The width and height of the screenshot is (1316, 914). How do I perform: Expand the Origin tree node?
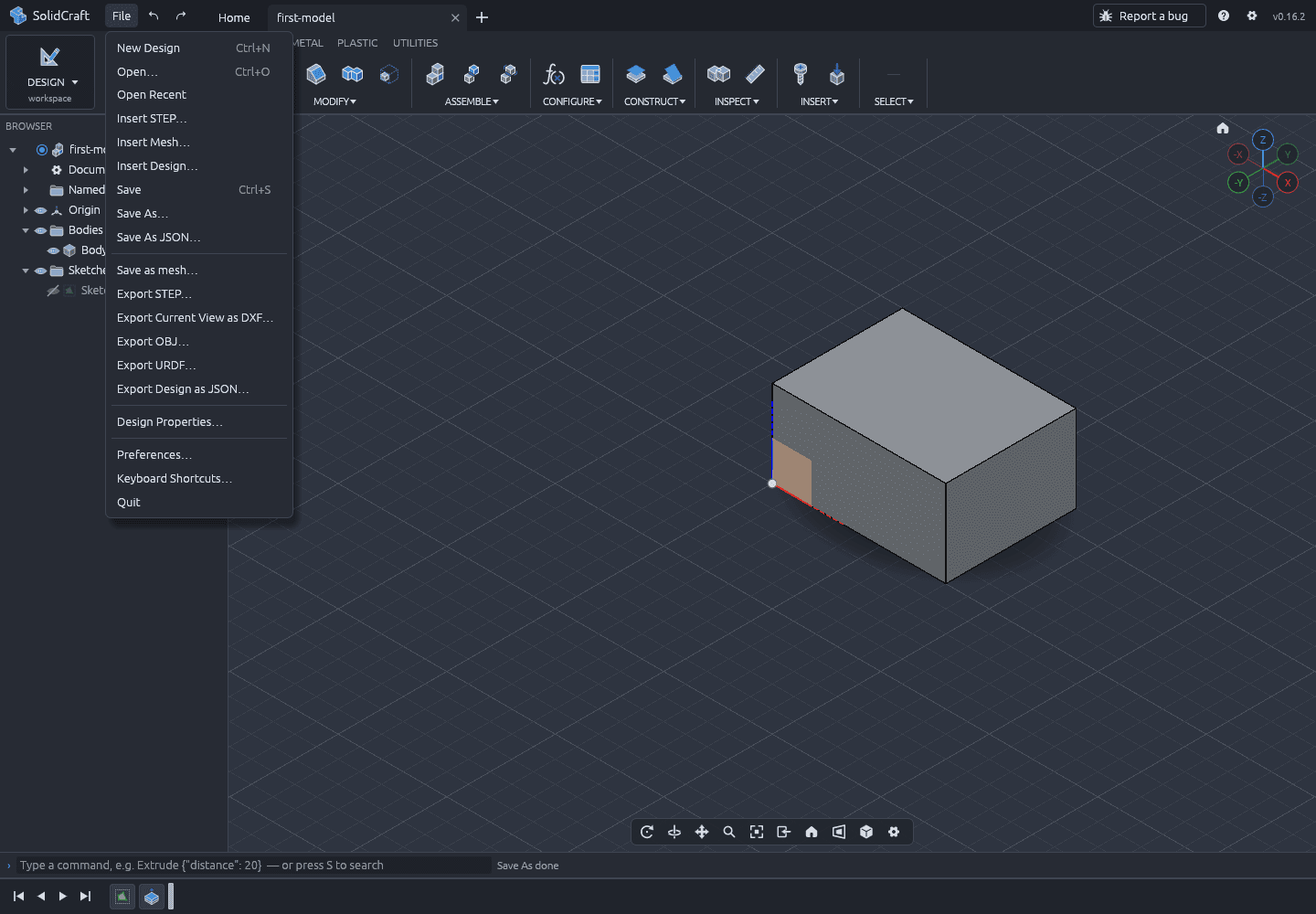point(26,210)
